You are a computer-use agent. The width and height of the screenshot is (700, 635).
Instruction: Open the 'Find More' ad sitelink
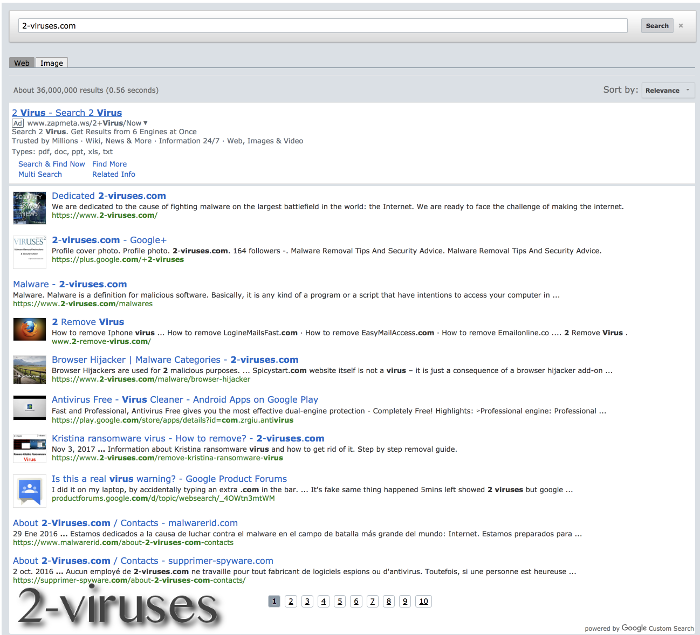pos(109,164)
